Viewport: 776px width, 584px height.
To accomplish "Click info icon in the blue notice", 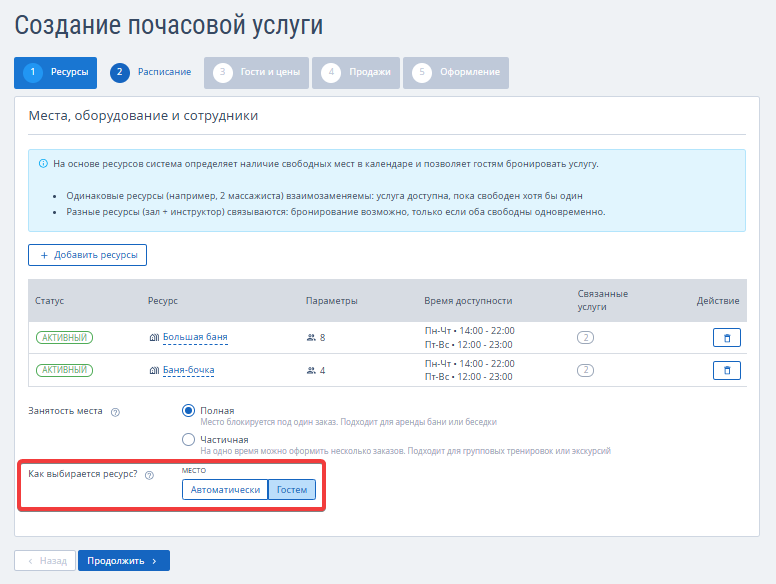I will click(44, 163).
